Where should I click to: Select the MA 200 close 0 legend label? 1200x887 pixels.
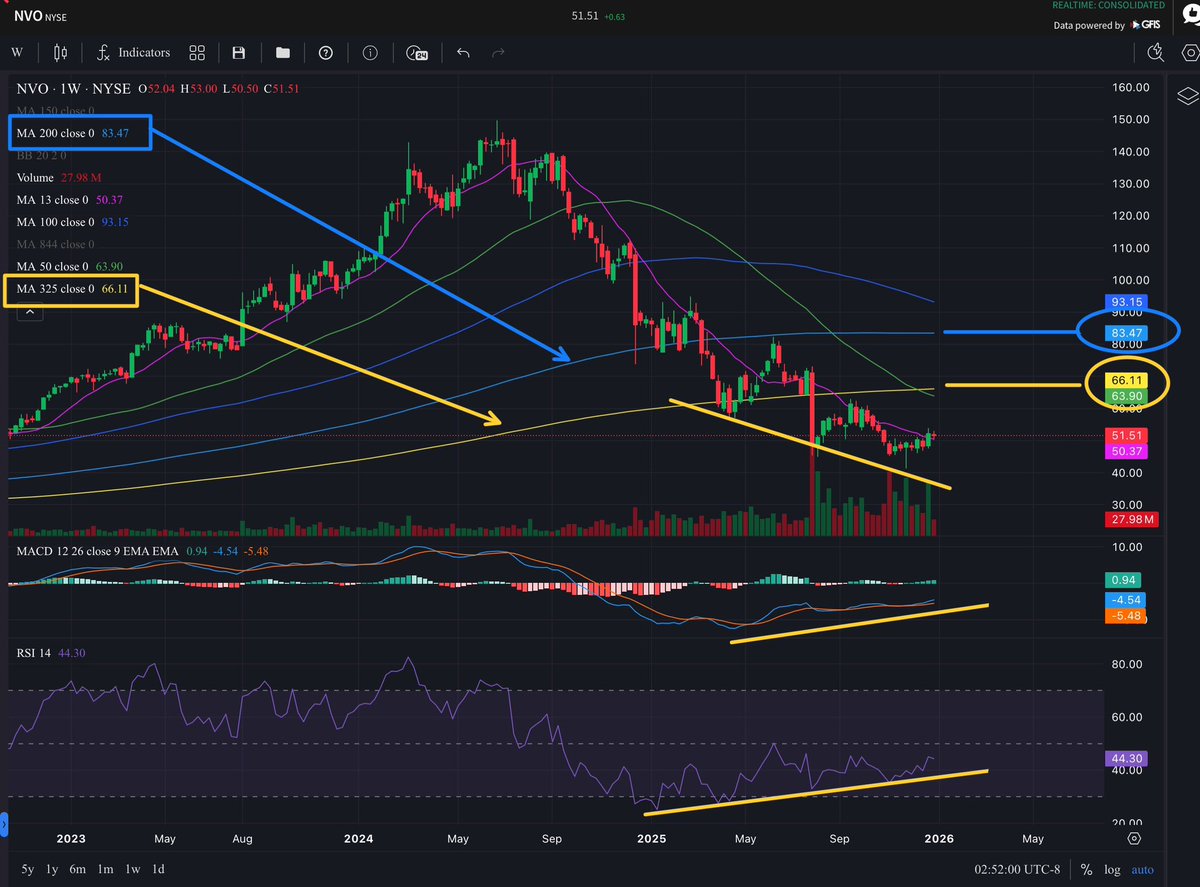click(x=55, y=133)
